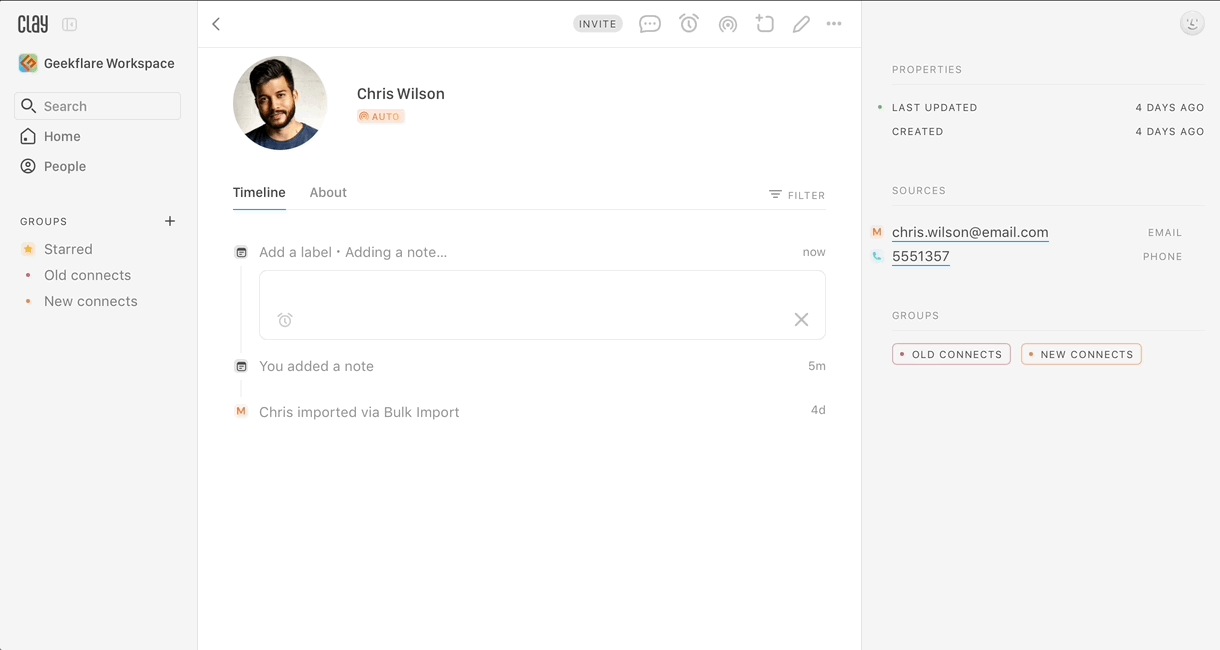The image size is (1220, 650).
Task: Click the note icon beside 'You added a note'
Action: point(241,366)
